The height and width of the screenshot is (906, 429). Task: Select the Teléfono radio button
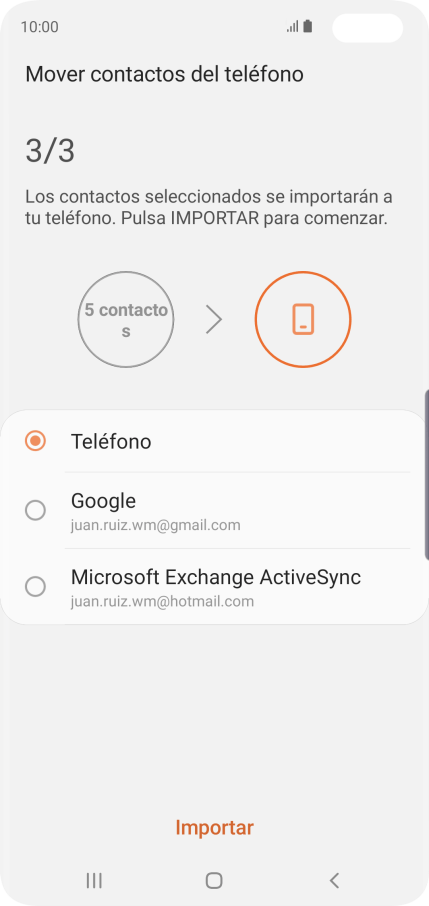[x=35, y=441]
